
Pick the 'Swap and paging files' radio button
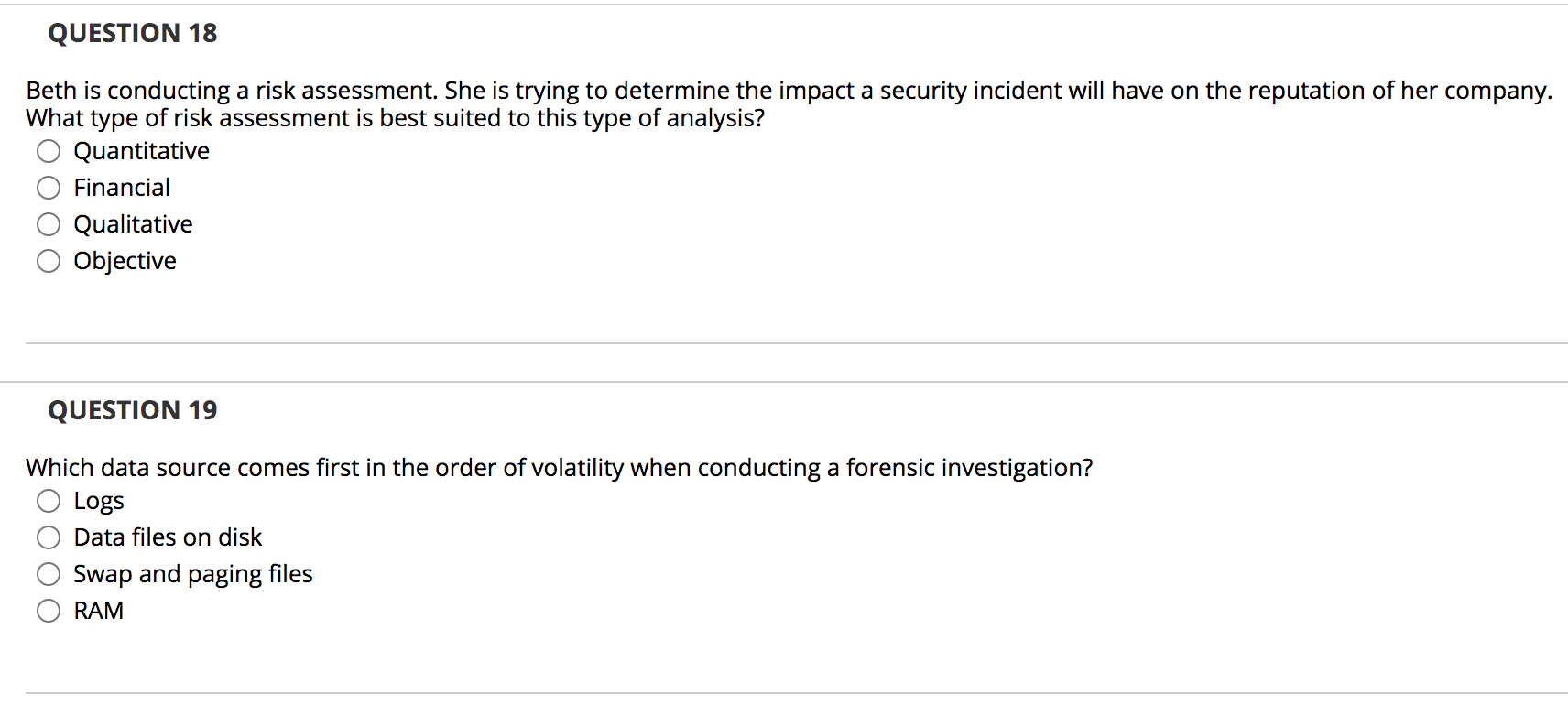[x=49, y=574]
